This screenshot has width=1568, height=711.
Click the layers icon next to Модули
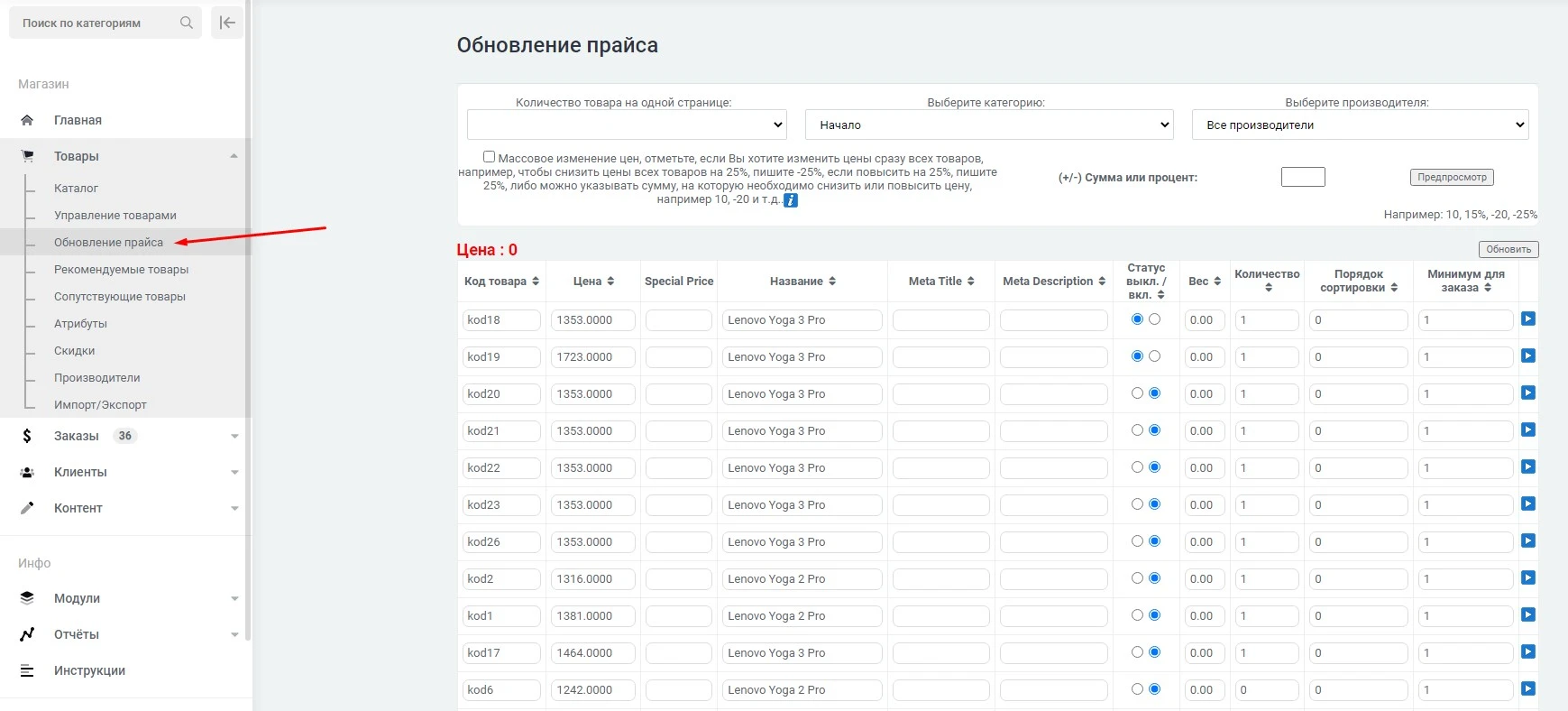[x=27, y=598]
